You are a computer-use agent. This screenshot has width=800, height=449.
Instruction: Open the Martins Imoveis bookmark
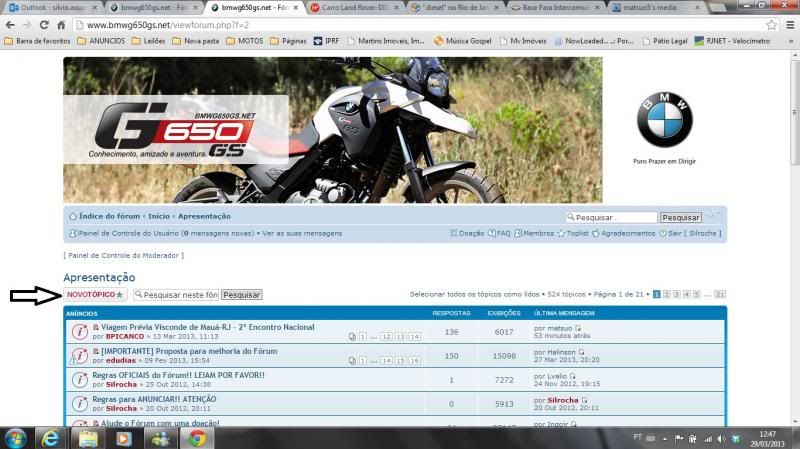pos(386,41)
